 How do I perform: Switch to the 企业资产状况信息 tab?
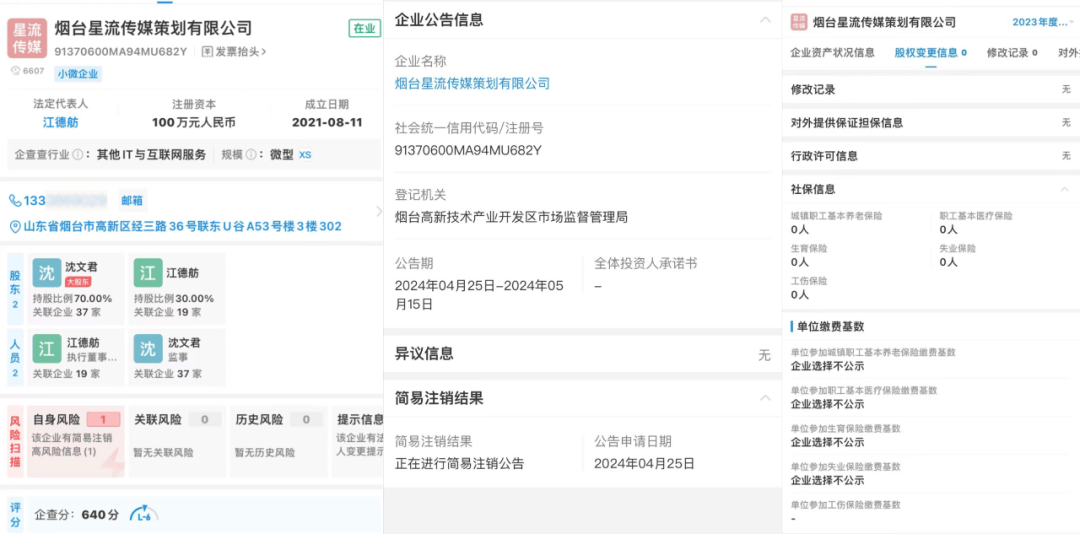point(833,53)
